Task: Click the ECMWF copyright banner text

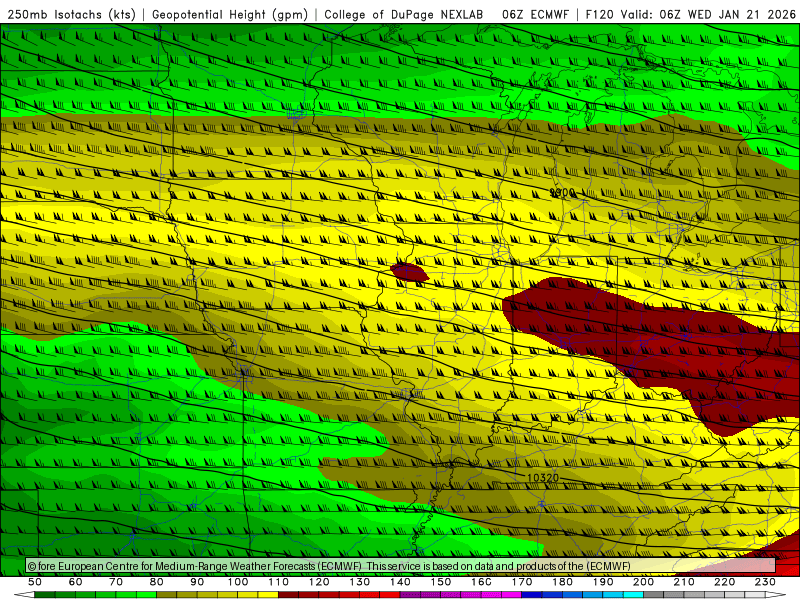Action: tap(329, 566)
